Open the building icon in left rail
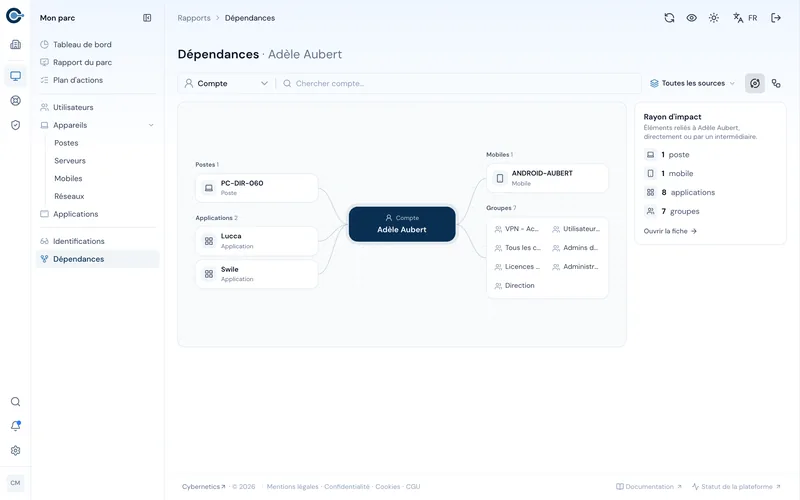Image resolution: width=800 pixels, height=500 pixels. (15, 44)
